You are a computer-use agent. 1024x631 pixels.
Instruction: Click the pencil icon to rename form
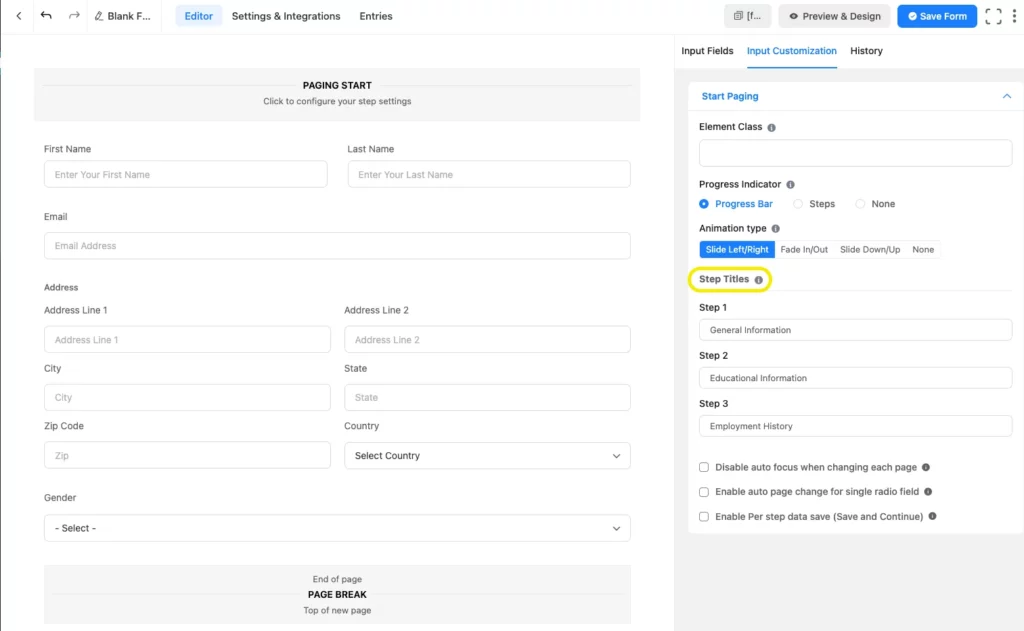pyautogui.click(x=99, y=16)
